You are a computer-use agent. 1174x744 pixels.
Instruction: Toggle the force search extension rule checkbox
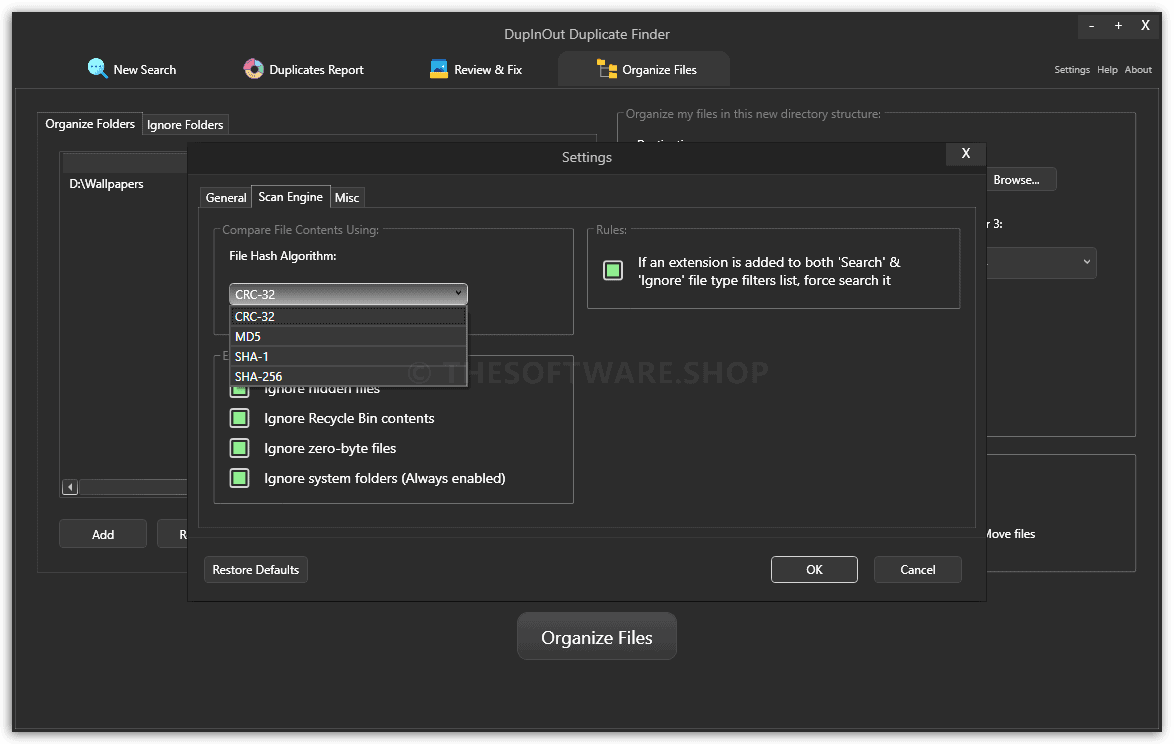pos(613,270)
